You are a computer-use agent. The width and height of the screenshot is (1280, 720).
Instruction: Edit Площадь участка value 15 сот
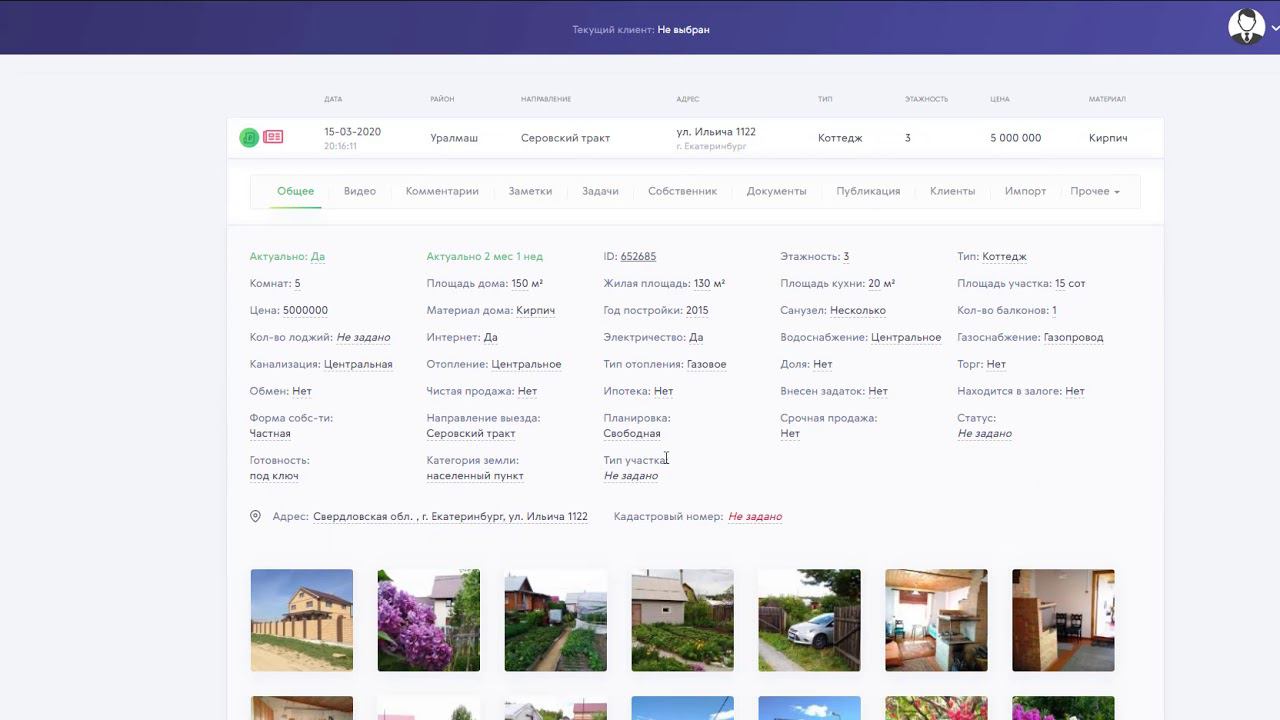pos(1070,284)
